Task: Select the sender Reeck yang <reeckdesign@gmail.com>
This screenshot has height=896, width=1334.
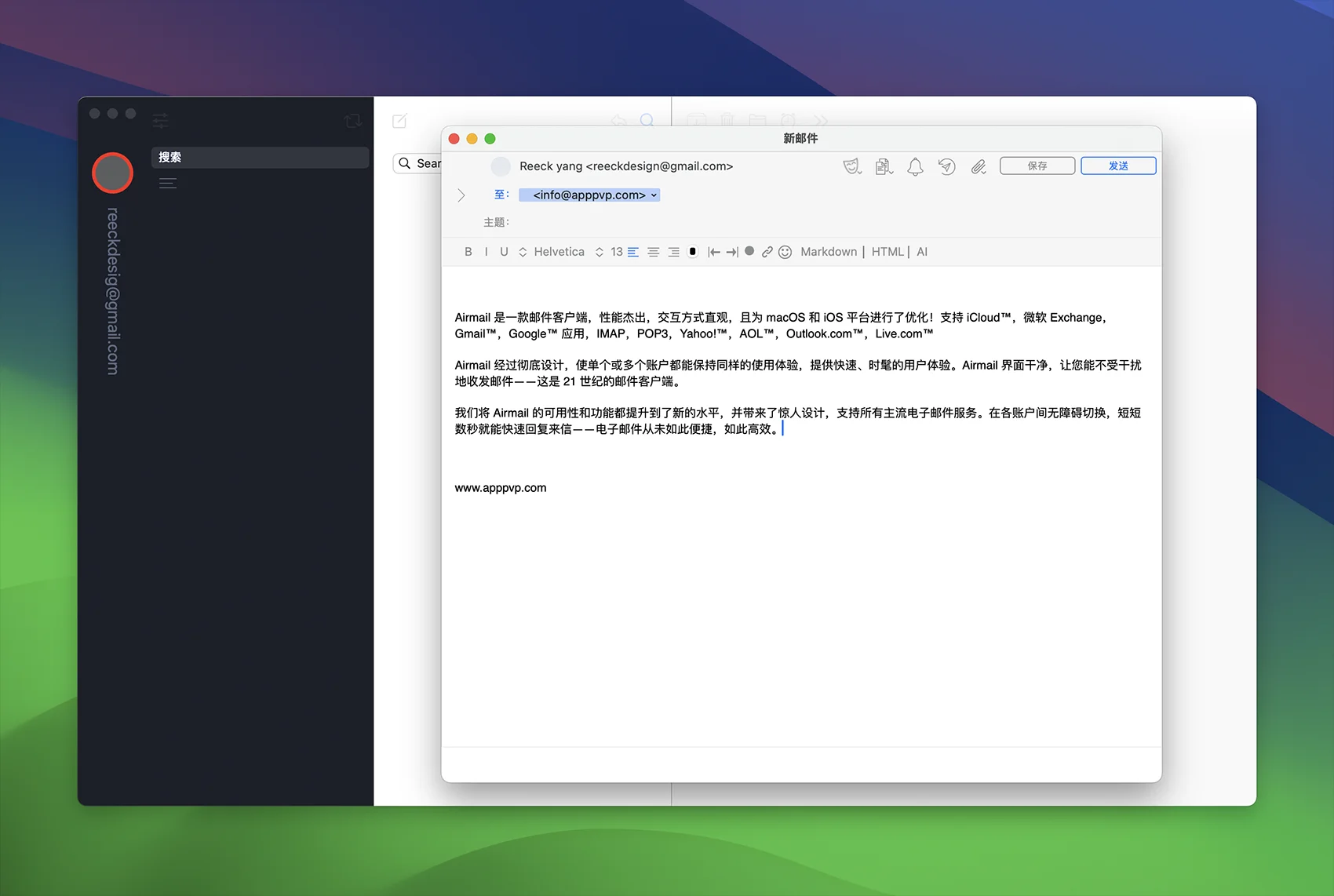Action: pyautogui.click(x=626, y=166)
